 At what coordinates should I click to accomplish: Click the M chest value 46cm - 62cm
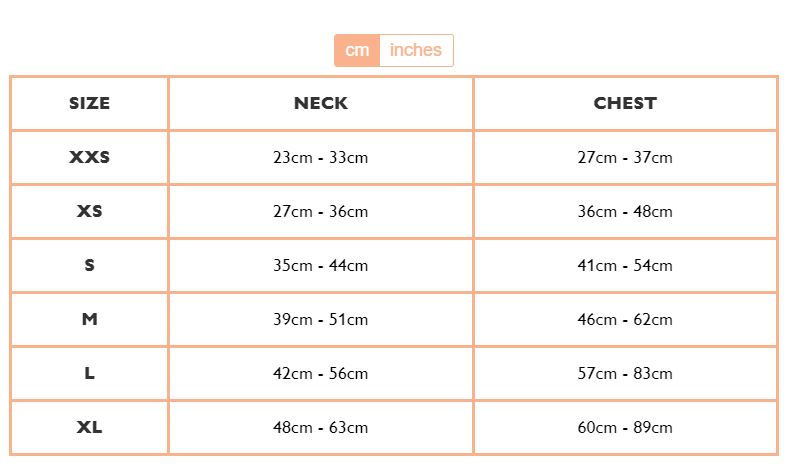625,320
